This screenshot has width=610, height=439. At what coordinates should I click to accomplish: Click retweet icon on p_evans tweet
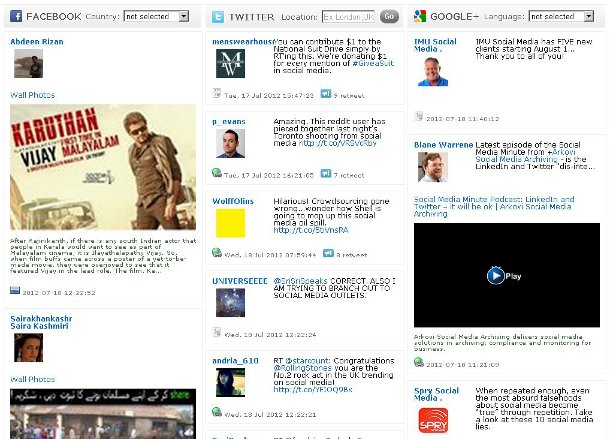[326, 173]
